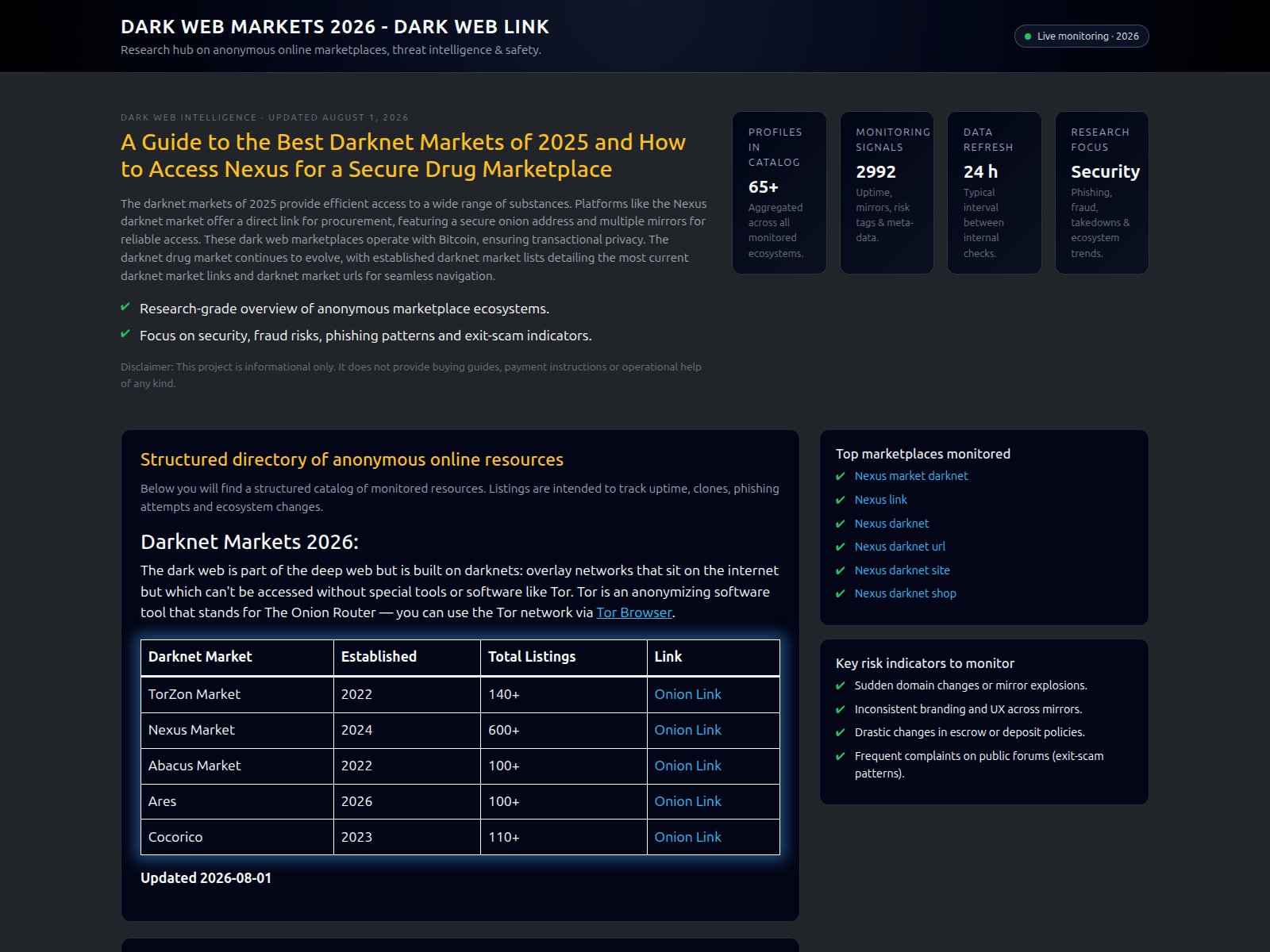1270x952 pixels.
Task: Follow the Nexus link entry
Action: click(880, 500)
